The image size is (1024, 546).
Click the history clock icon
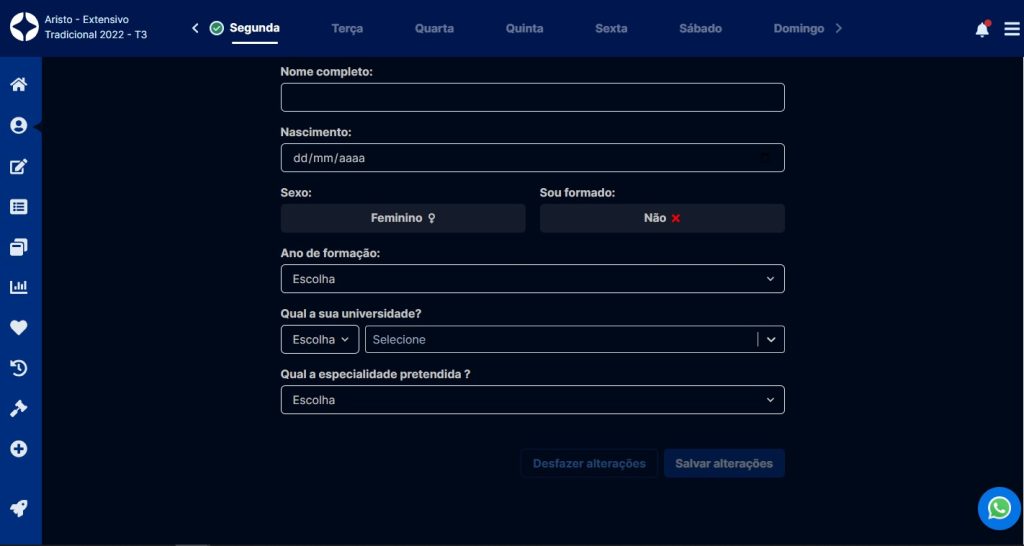pos(18,368)
